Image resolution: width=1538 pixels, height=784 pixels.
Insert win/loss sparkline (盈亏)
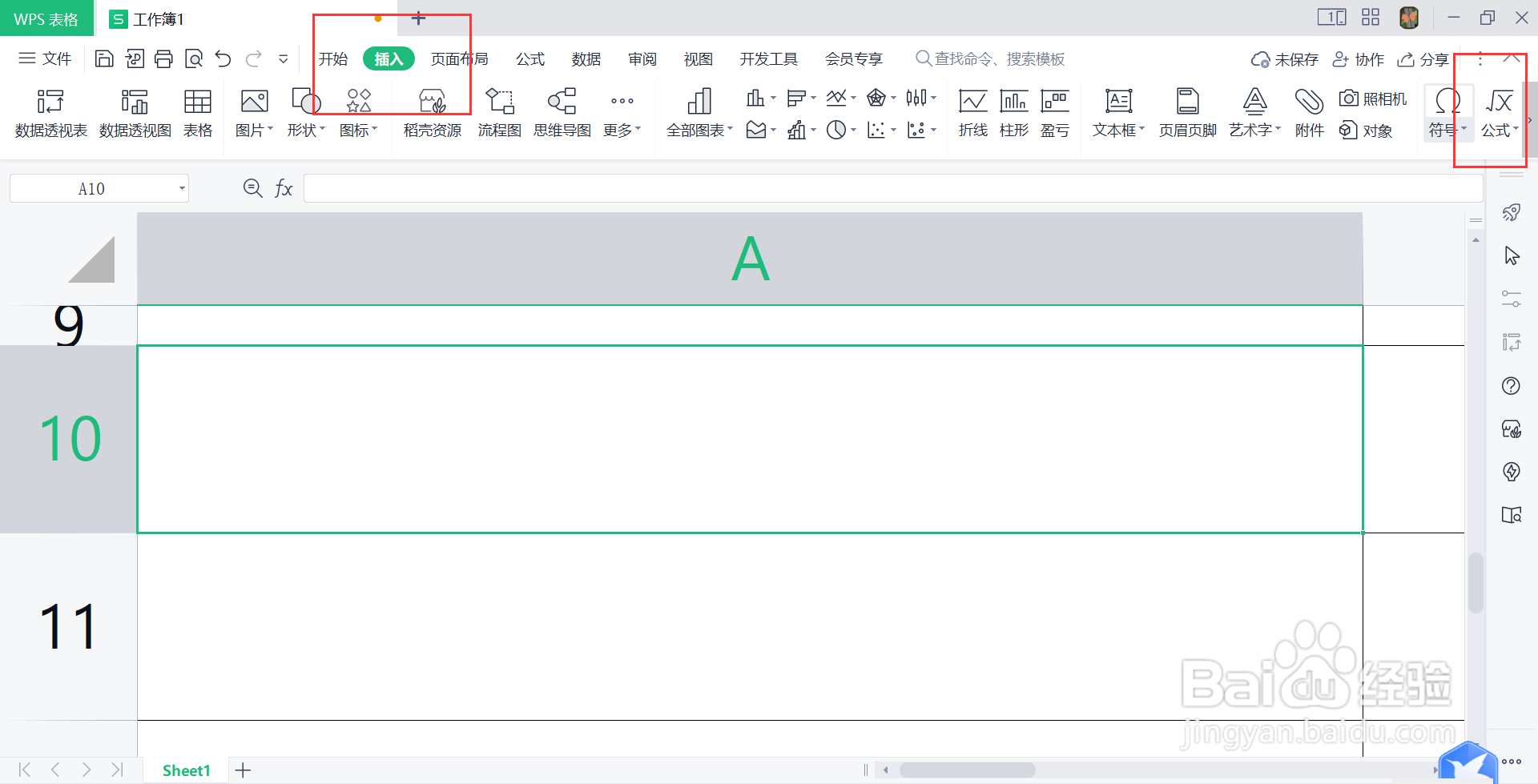[1055, 113]
